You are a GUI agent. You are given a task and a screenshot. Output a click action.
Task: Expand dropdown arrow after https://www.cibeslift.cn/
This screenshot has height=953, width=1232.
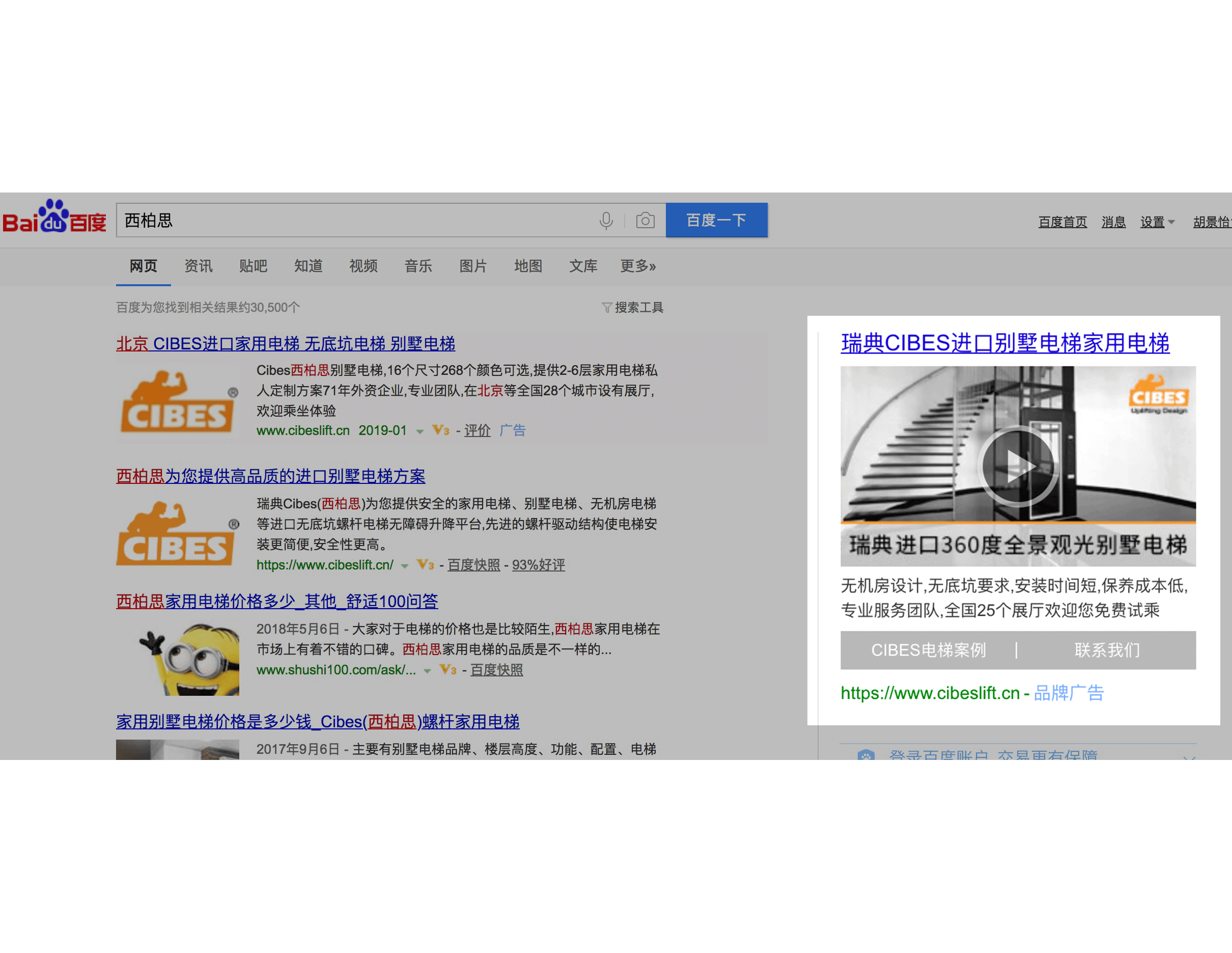pyautogui.click(x=404, y=566)
